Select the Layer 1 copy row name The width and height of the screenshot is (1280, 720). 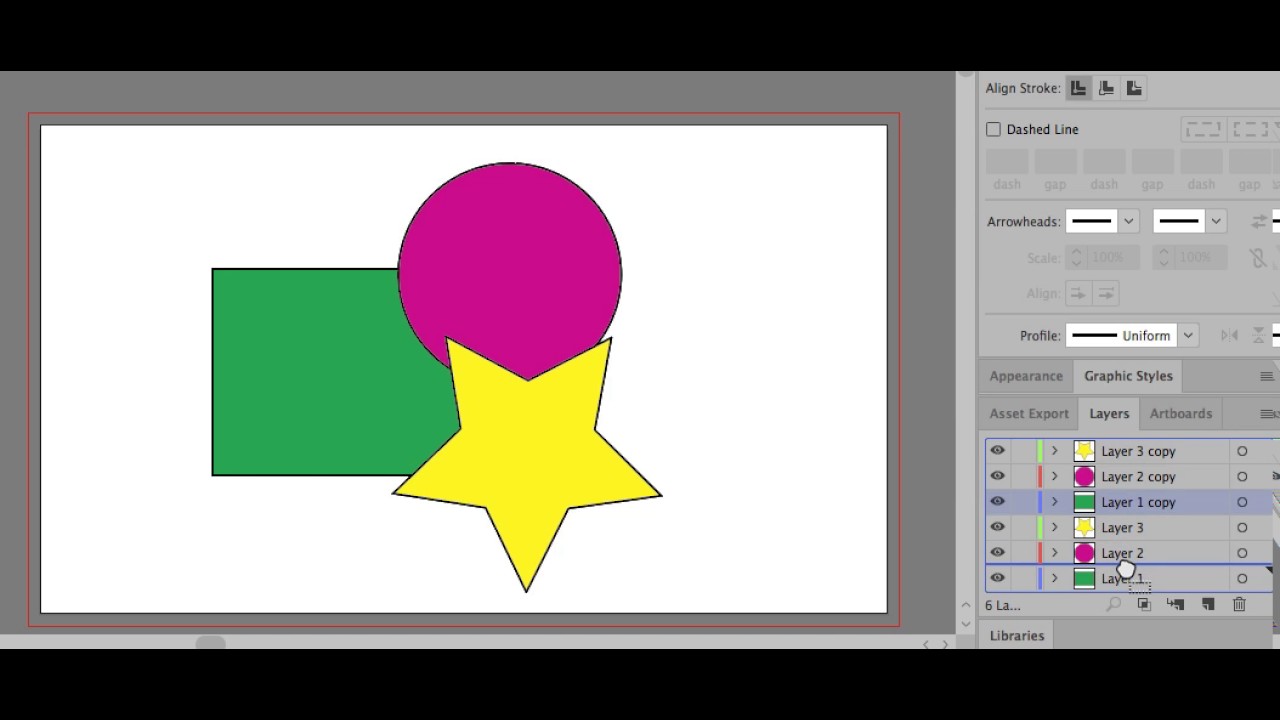tap(1138, 502)
